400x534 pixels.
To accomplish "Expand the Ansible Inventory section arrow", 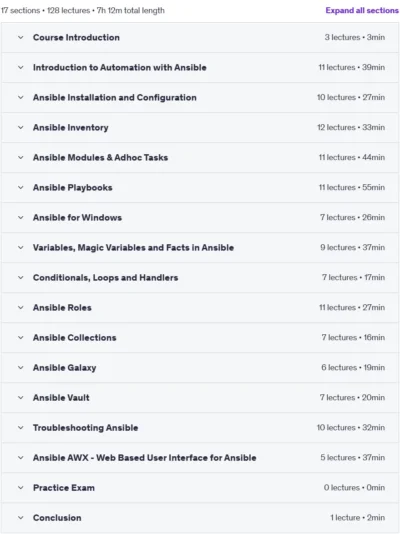I will pyautogui.click(x=21, y=127).
